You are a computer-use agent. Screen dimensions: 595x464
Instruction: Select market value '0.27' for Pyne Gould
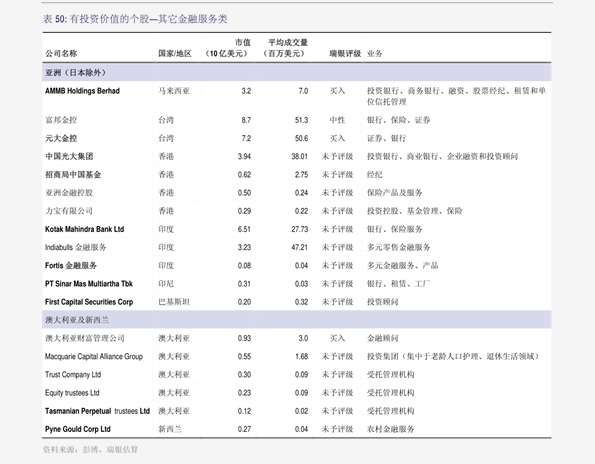coord(244,429)
